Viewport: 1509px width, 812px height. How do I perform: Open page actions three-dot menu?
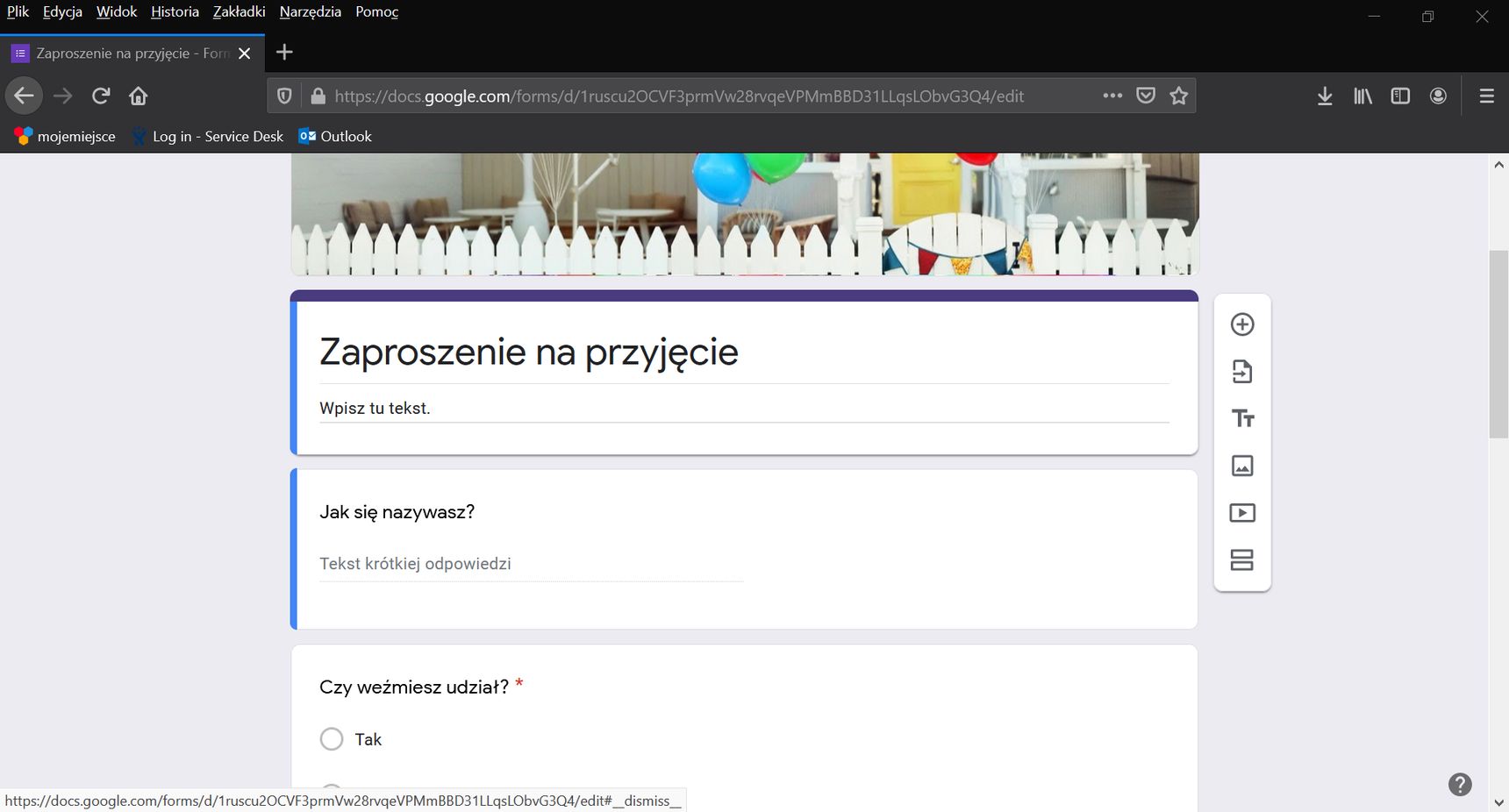(1112, 96)
